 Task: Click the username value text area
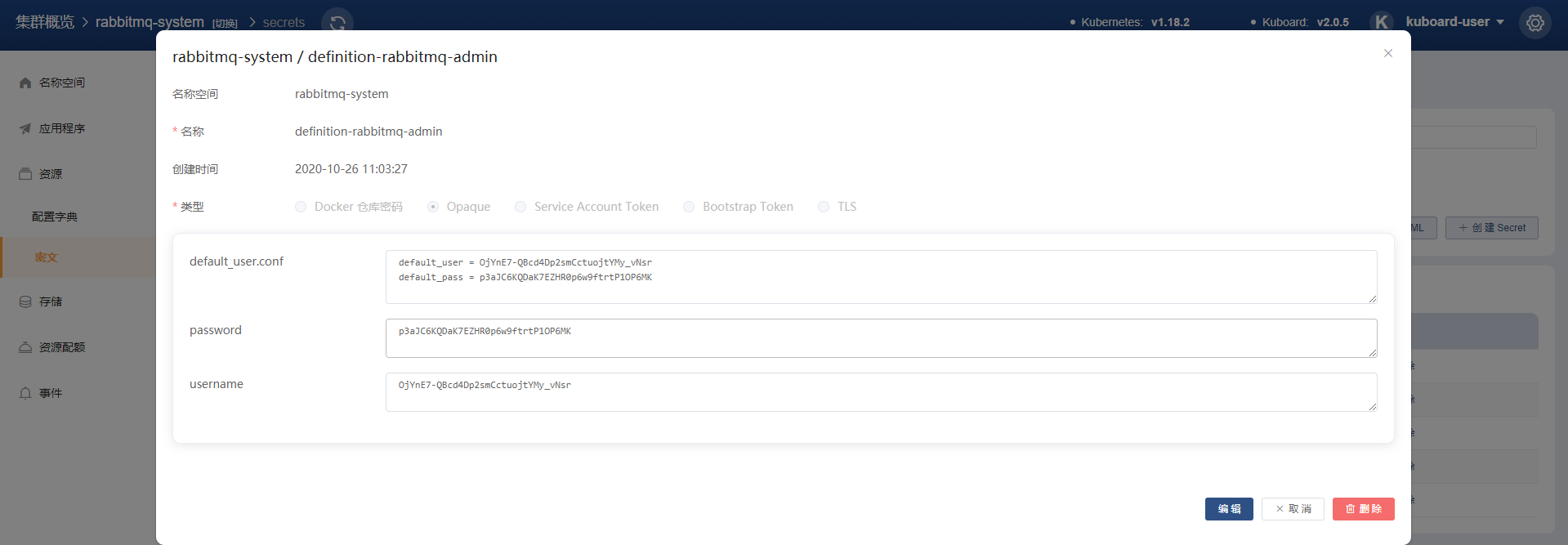click(x=881, y=392)
